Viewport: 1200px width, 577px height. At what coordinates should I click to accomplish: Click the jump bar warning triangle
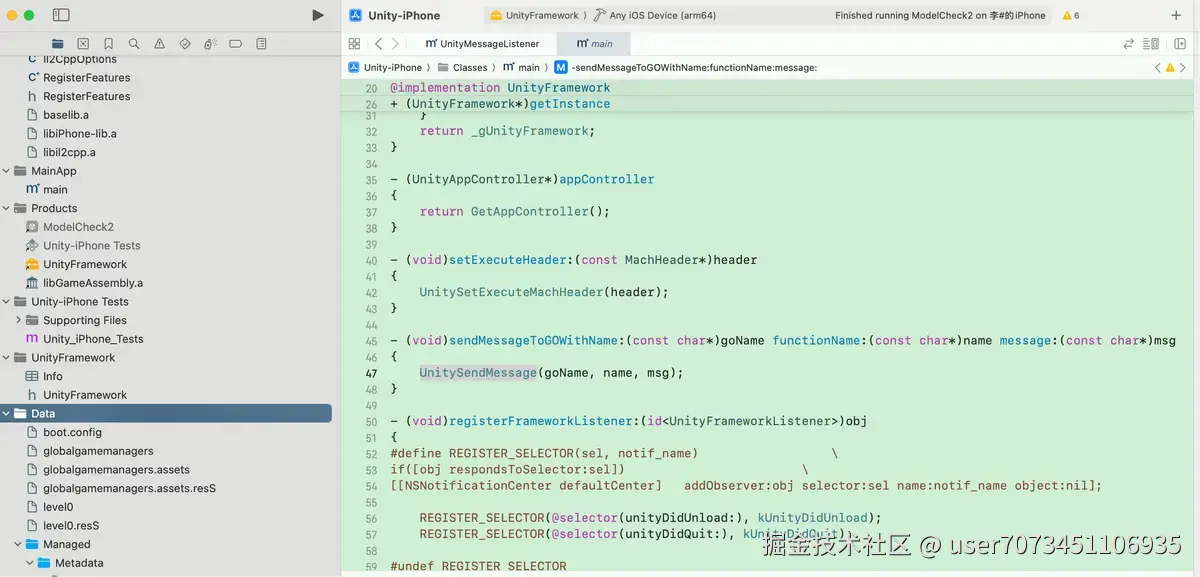(x=1171, y=67)
